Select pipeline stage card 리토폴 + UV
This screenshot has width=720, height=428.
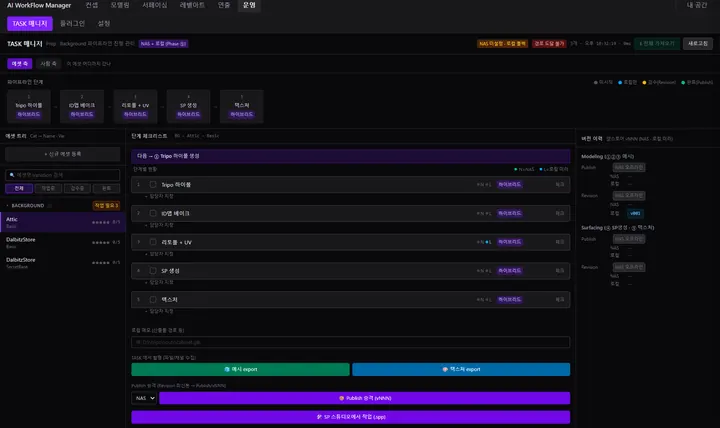135,107
